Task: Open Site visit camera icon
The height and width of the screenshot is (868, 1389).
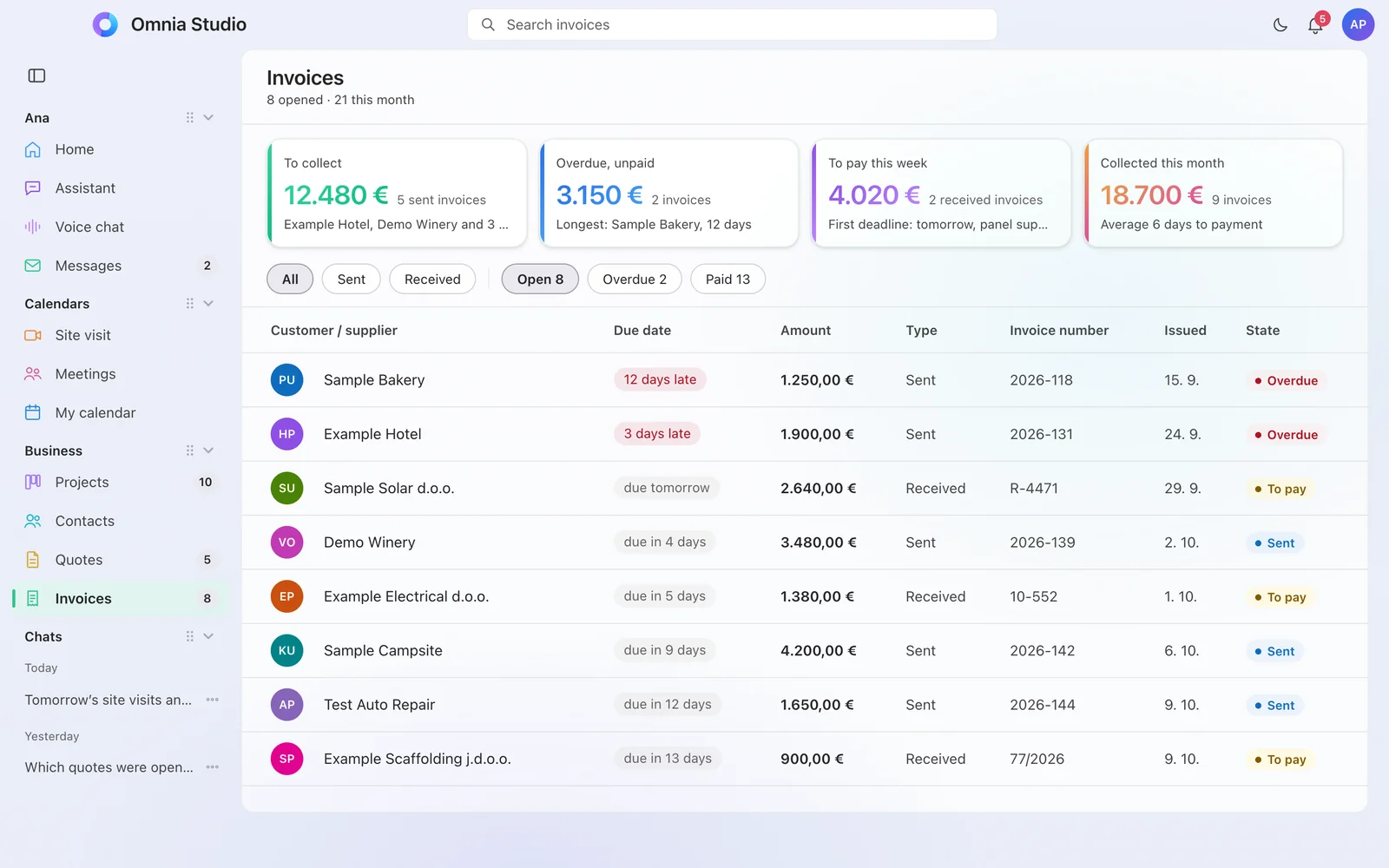Action: point(33,335)
